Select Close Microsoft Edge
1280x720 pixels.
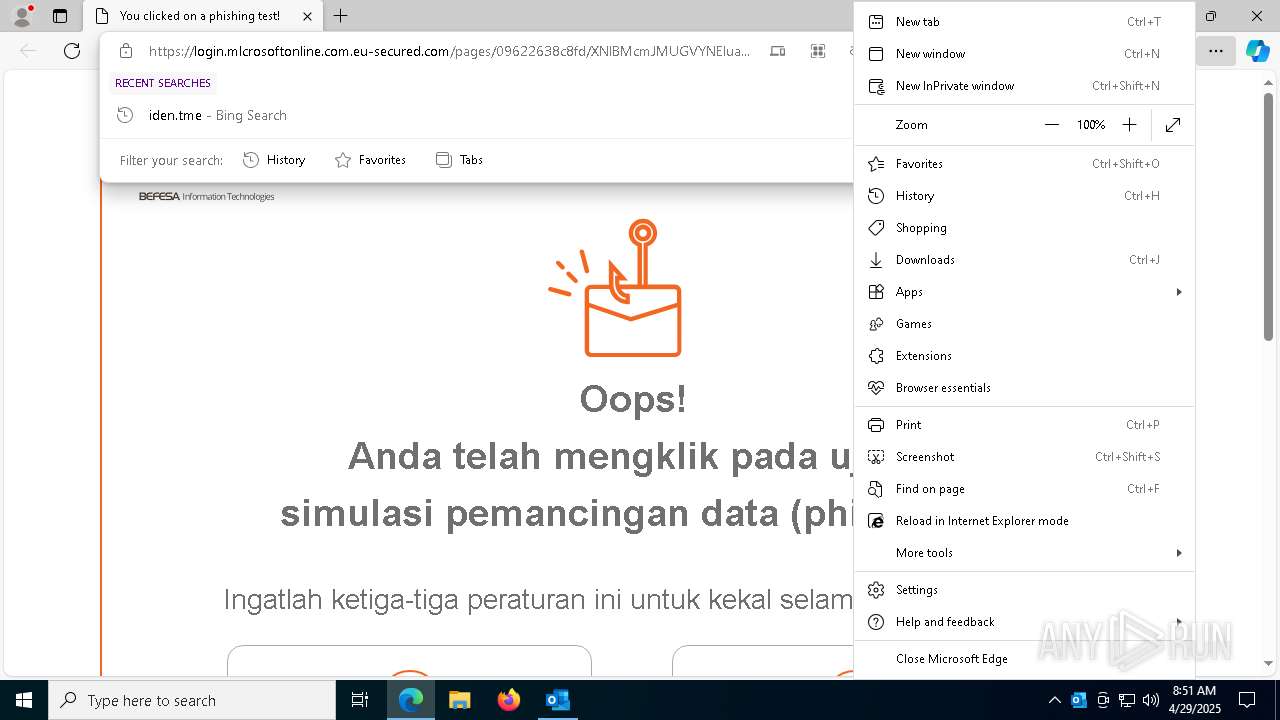click(1024, 659)
